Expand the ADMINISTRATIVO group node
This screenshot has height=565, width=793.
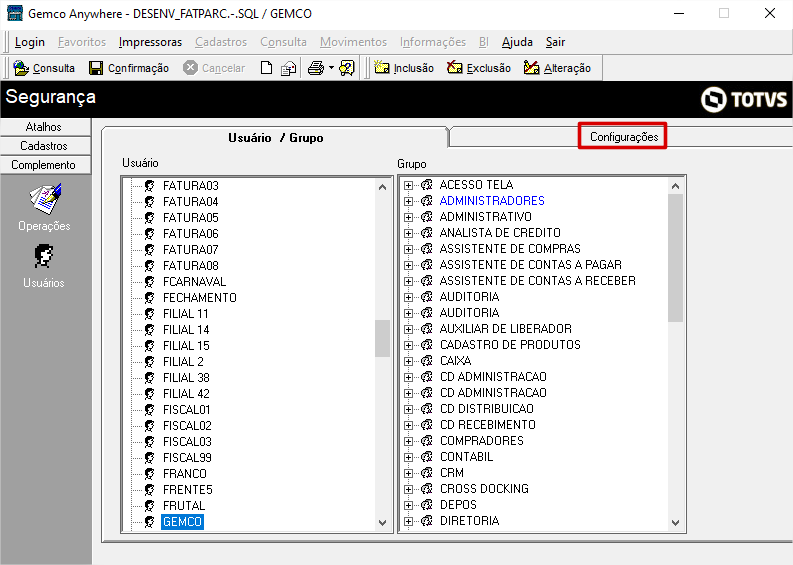click(408, 218)
